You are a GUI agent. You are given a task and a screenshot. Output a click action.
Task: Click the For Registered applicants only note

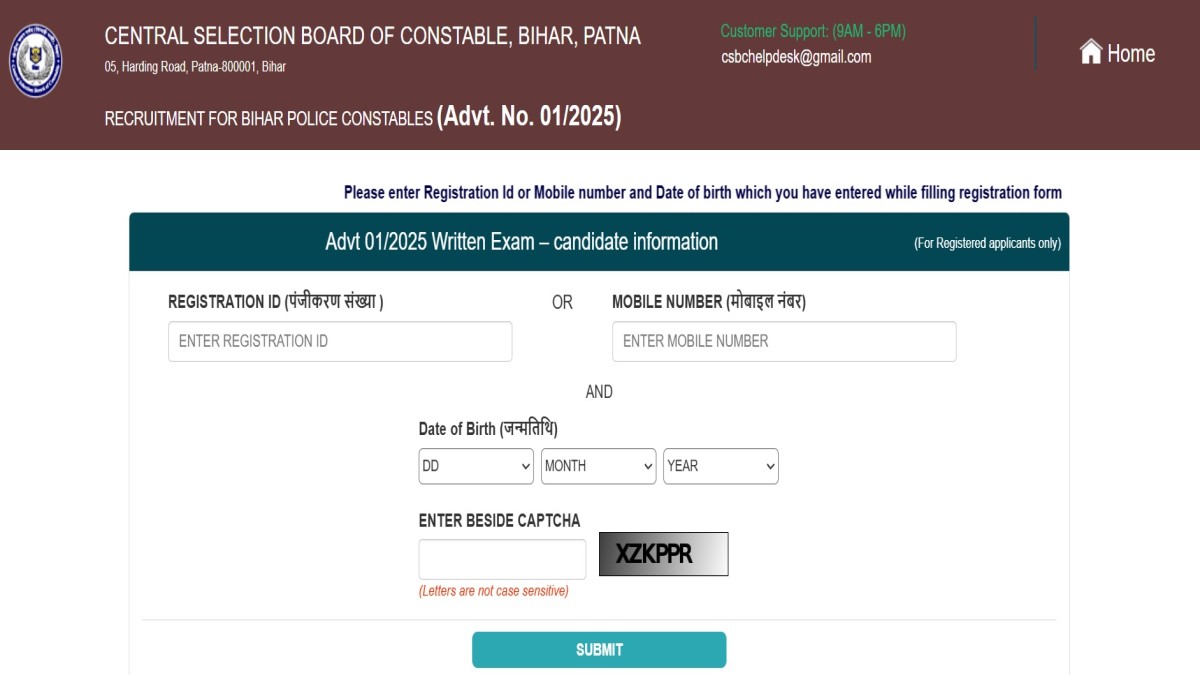pyautogui.click(x=987, y=243)
